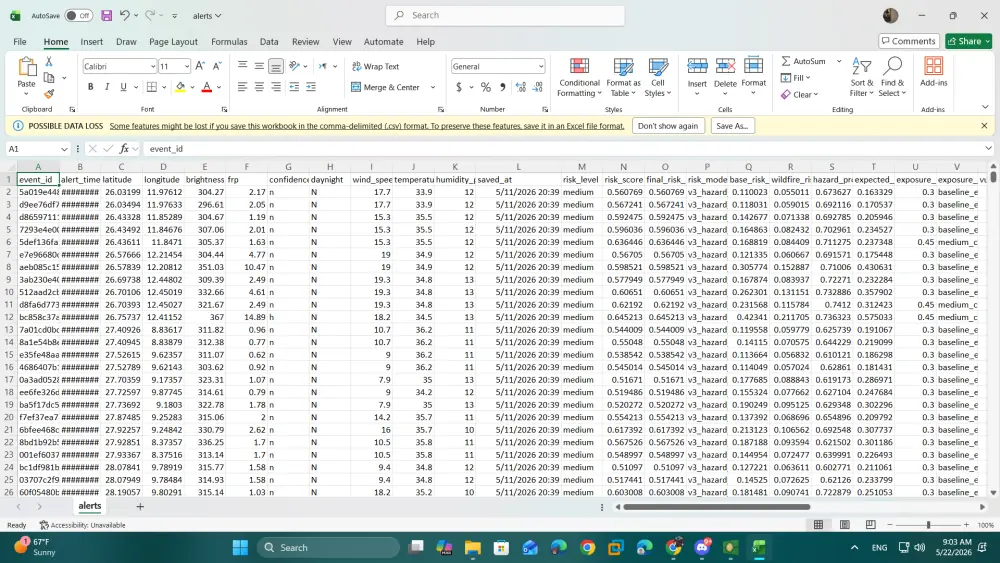Click the Copy icon in Clipboard group
This screenshot has width=1000, height=563.
click(48, 78)
